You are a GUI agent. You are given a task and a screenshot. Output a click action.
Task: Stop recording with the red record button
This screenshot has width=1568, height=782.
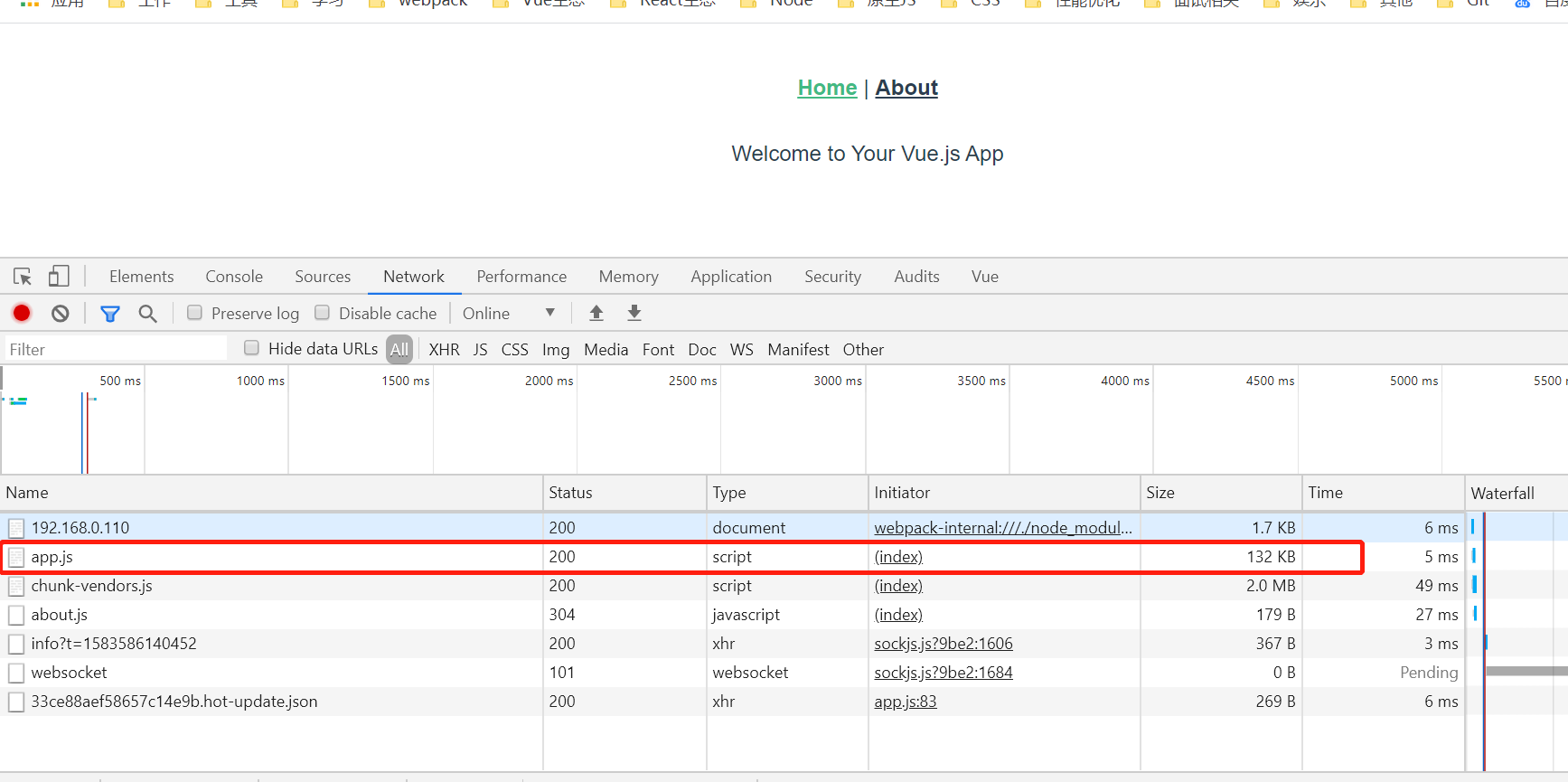coord(22,313)
